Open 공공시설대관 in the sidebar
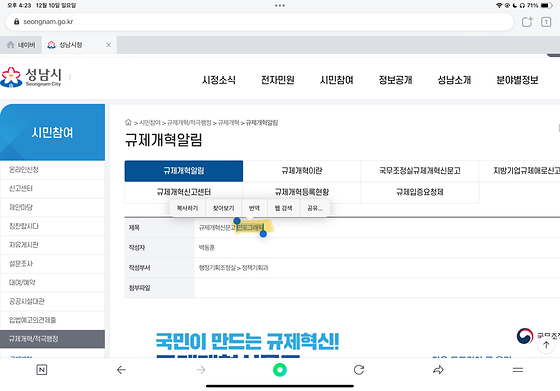 52,301
